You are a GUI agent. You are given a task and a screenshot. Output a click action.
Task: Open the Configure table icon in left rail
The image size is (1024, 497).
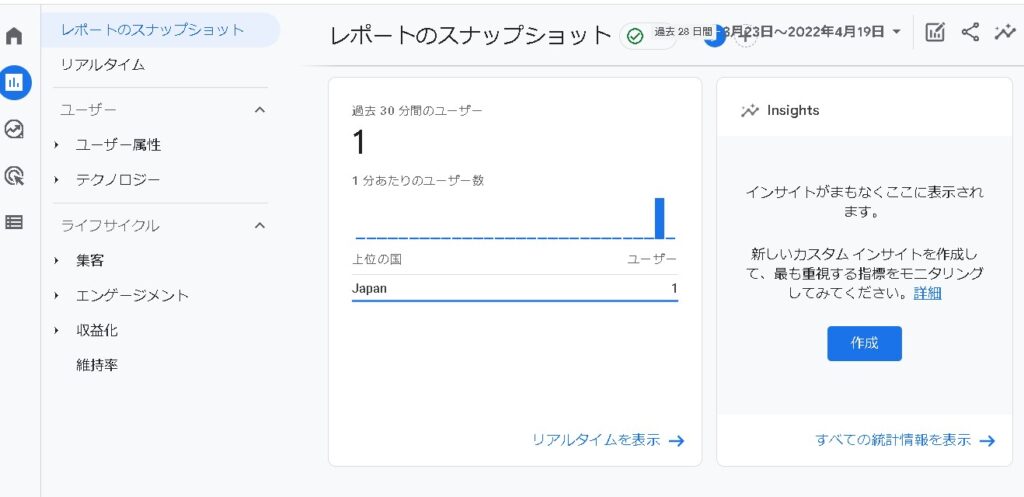(14, 222)
